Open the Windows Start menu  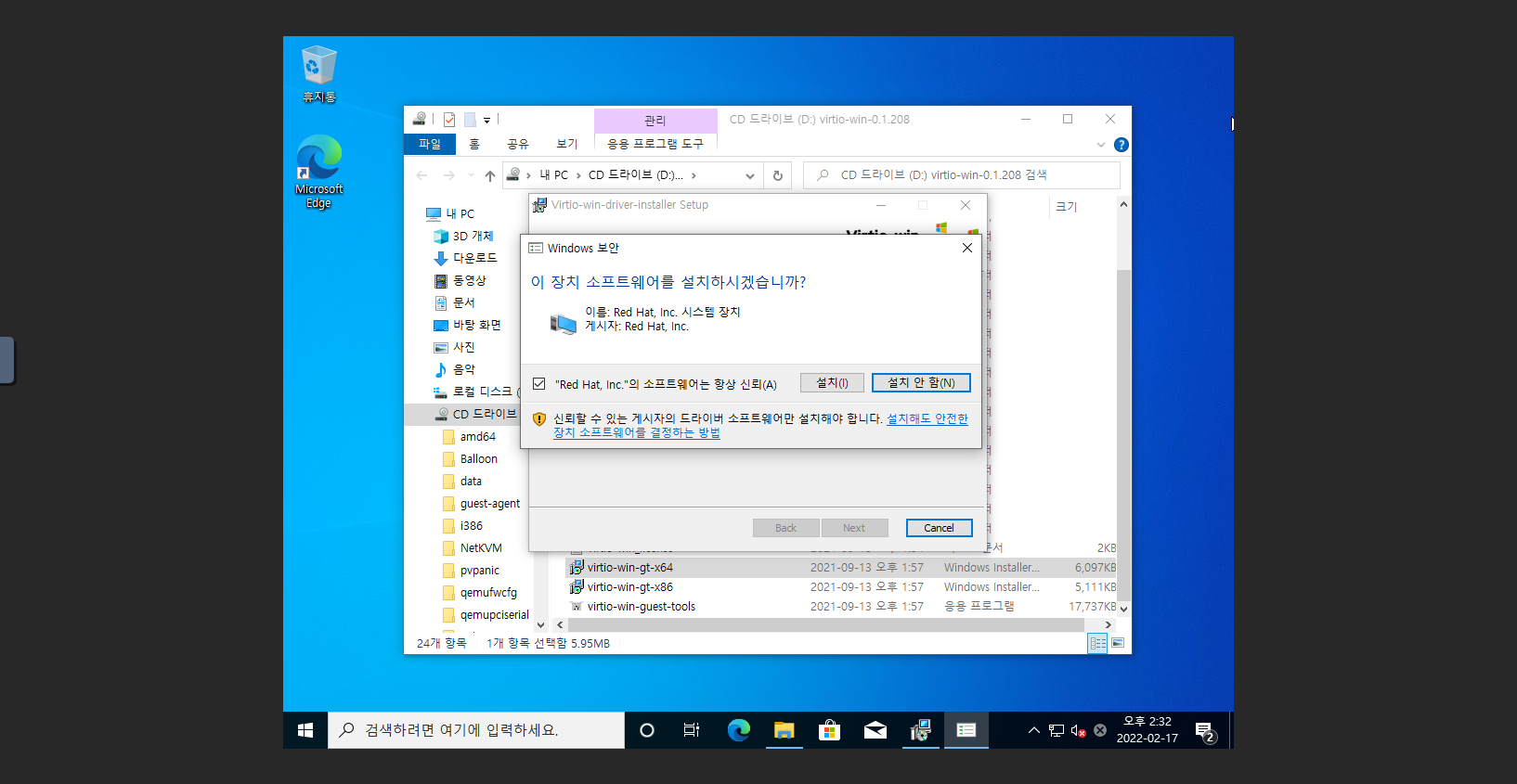tap(305, 730)
